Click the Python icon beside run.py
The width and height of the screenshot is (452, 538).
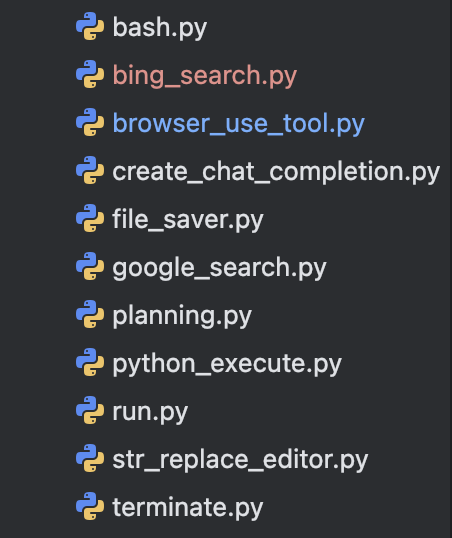pyautogui.click(x=90, y=411)
